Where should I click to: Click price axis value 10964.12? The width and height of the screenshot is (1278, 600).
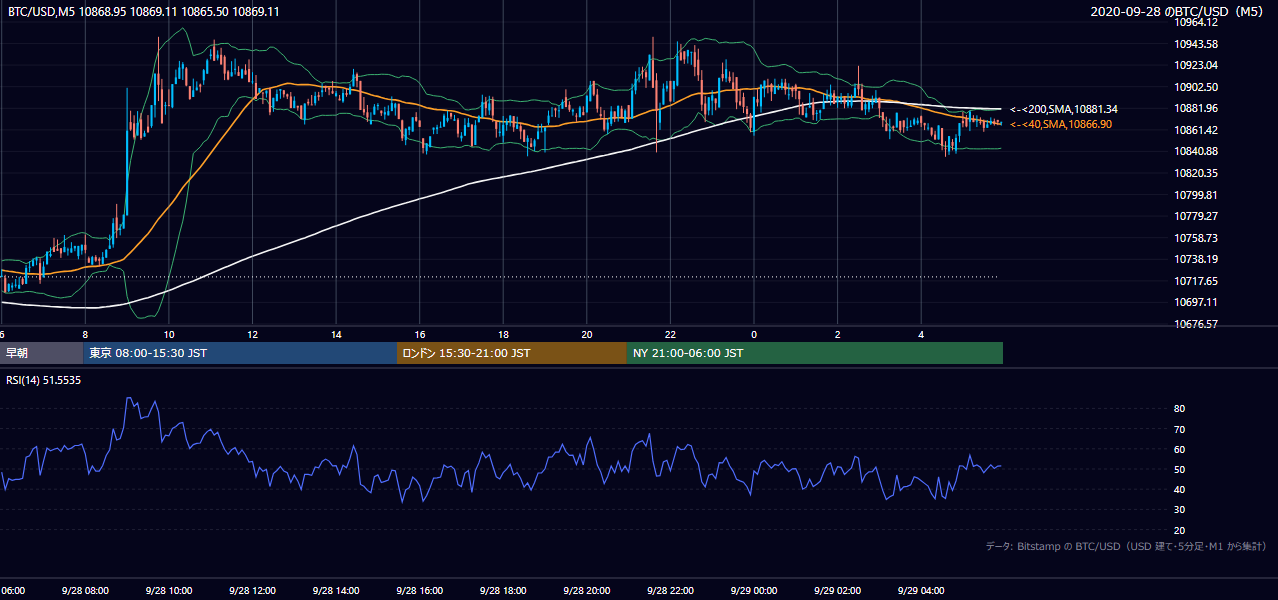1197,22
